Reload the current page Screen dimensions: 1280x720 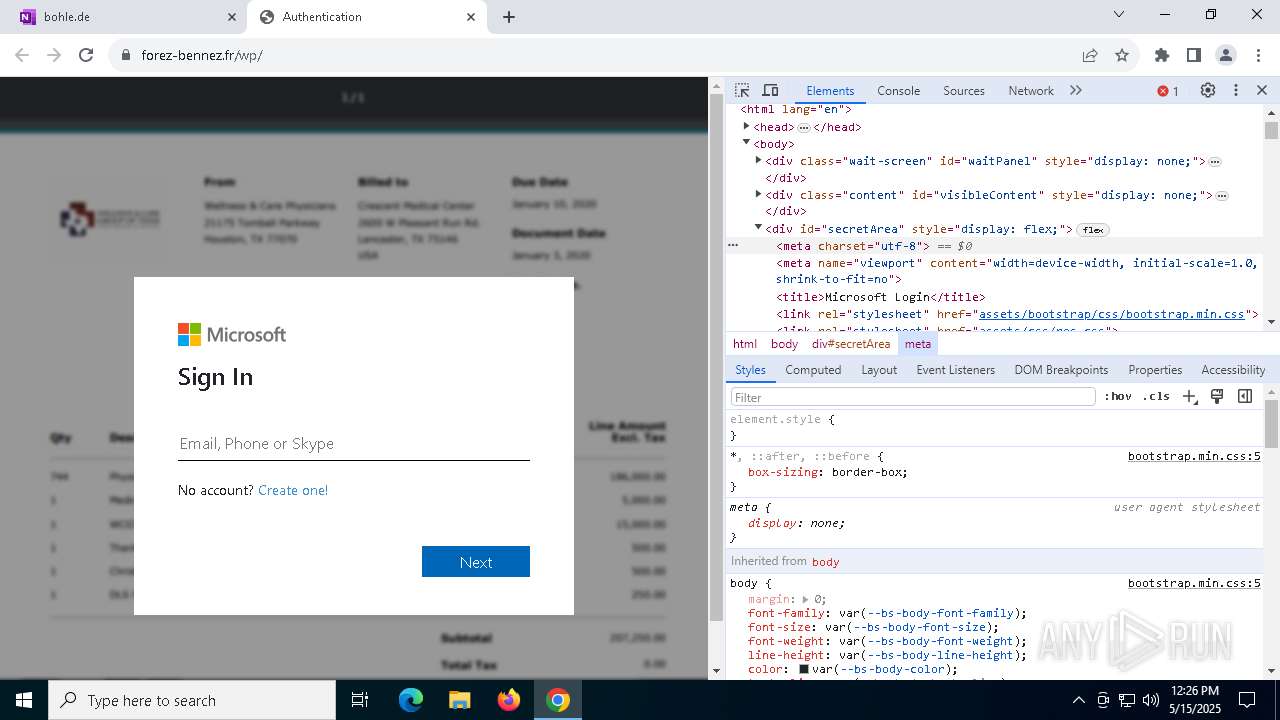(86, 55)
